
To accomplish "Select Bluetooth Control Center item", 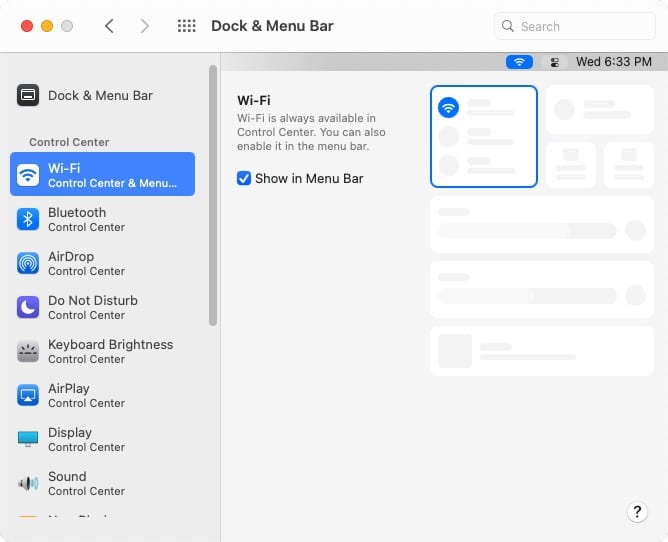I will [x=102, y=219].
